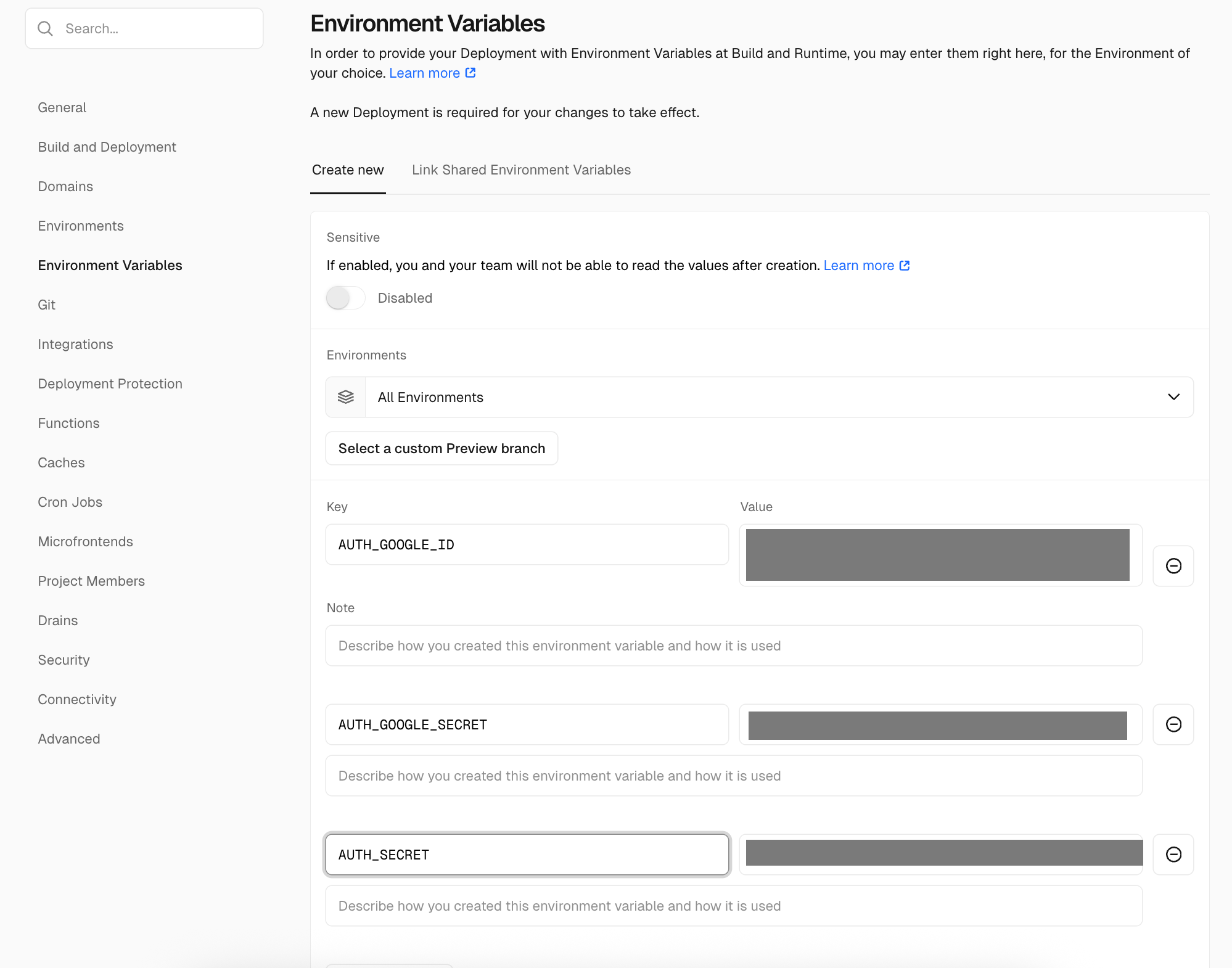Screen dimensions: 1232x968
Task: Click external link icon in Sensitive section
Action: [x=905, y=265]
